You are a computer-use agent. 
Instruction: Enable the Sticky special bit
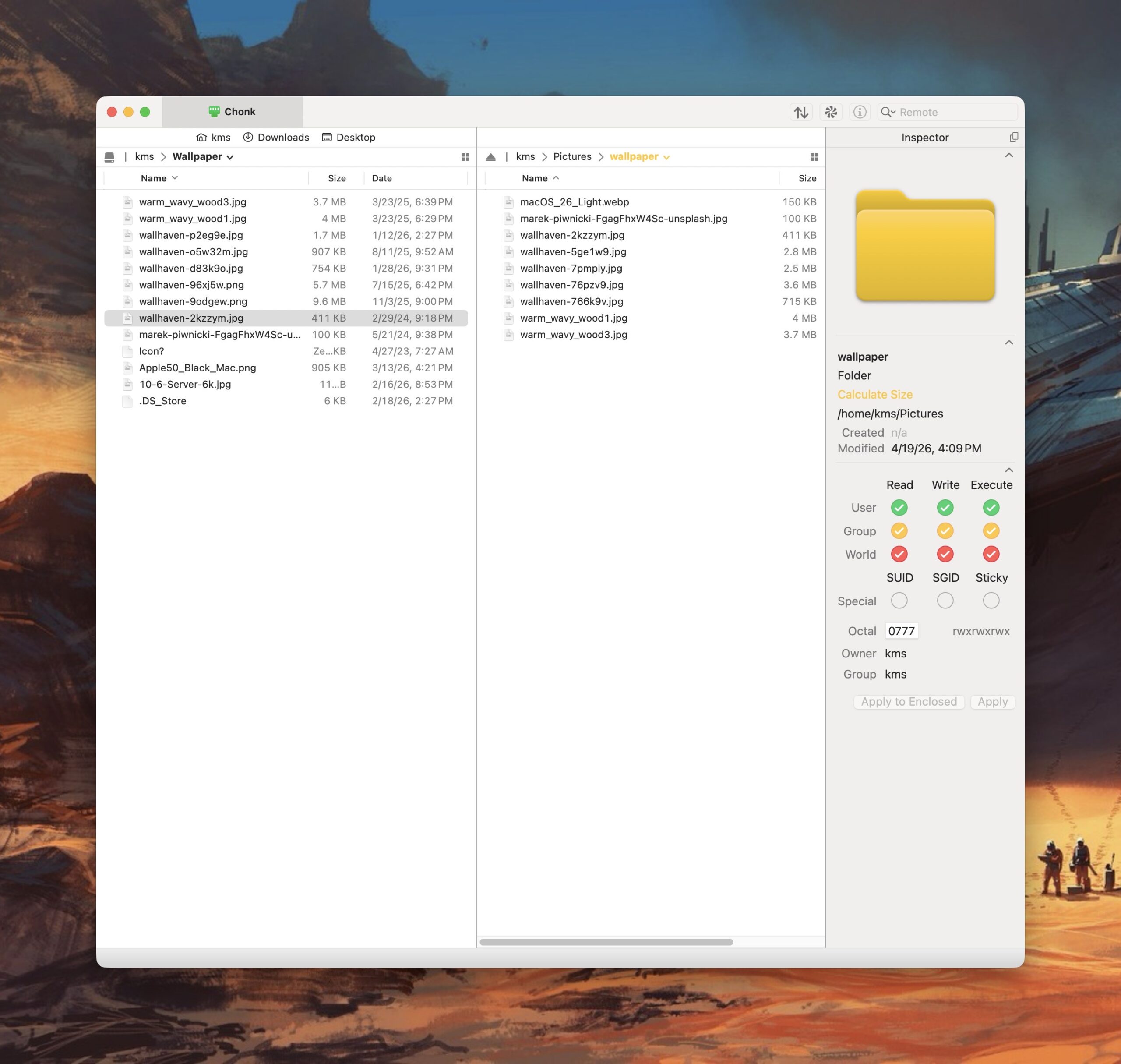pyautogui.click(x=991, y=601)
